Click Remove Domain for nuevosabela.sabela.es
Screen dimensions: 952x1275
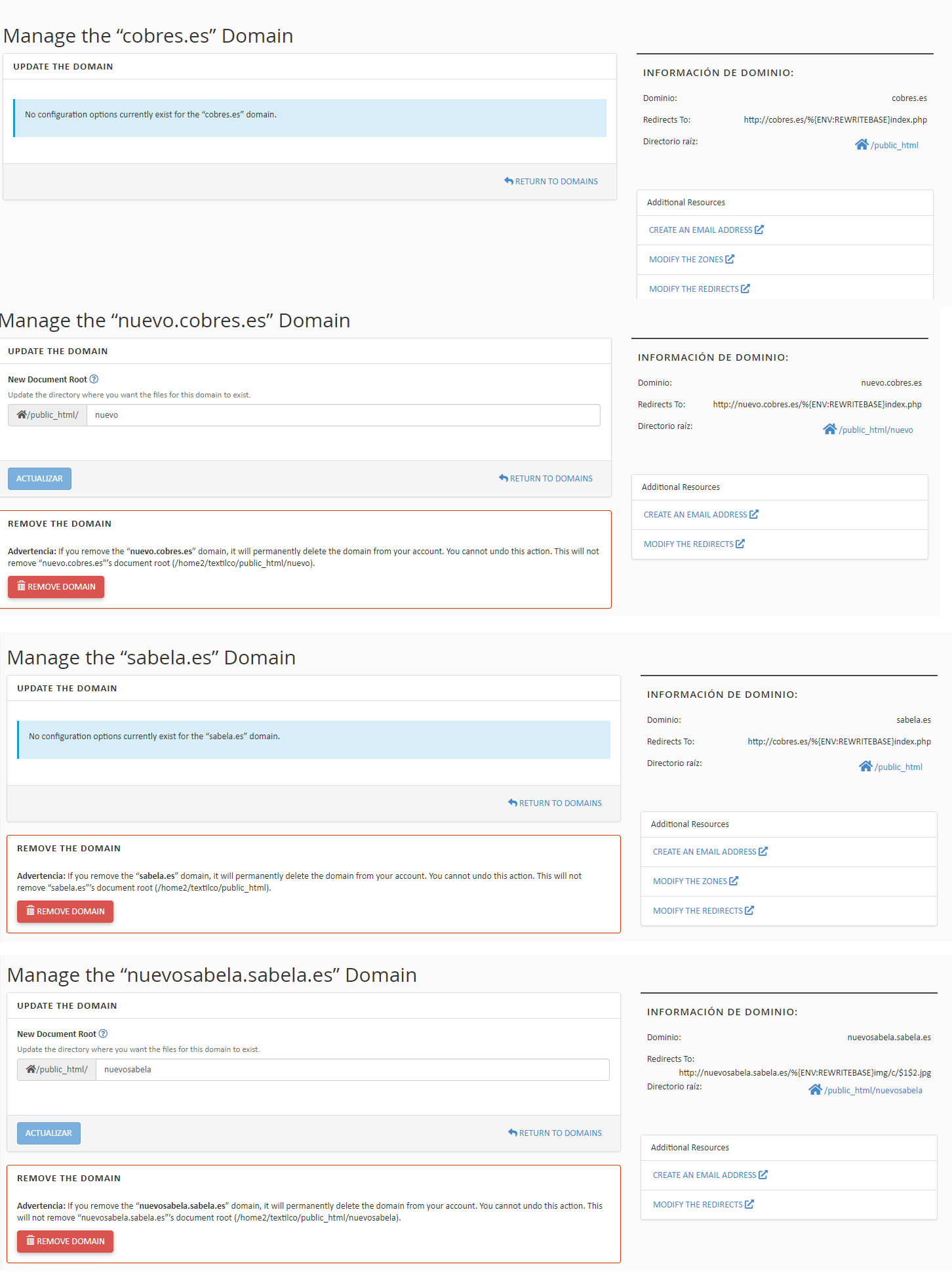coord(65,1242)
